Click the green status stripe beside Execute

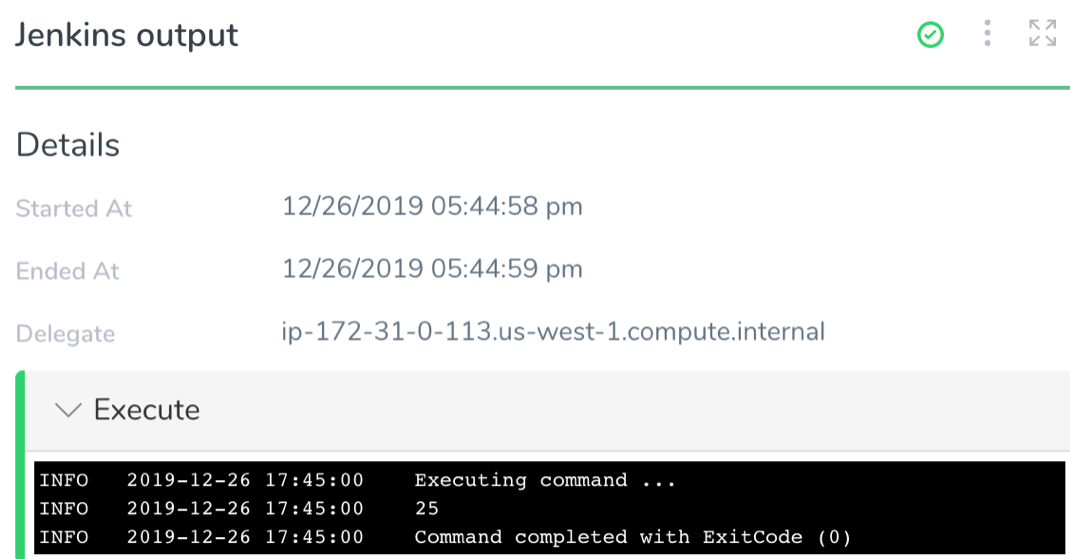(x=20, y=464)
